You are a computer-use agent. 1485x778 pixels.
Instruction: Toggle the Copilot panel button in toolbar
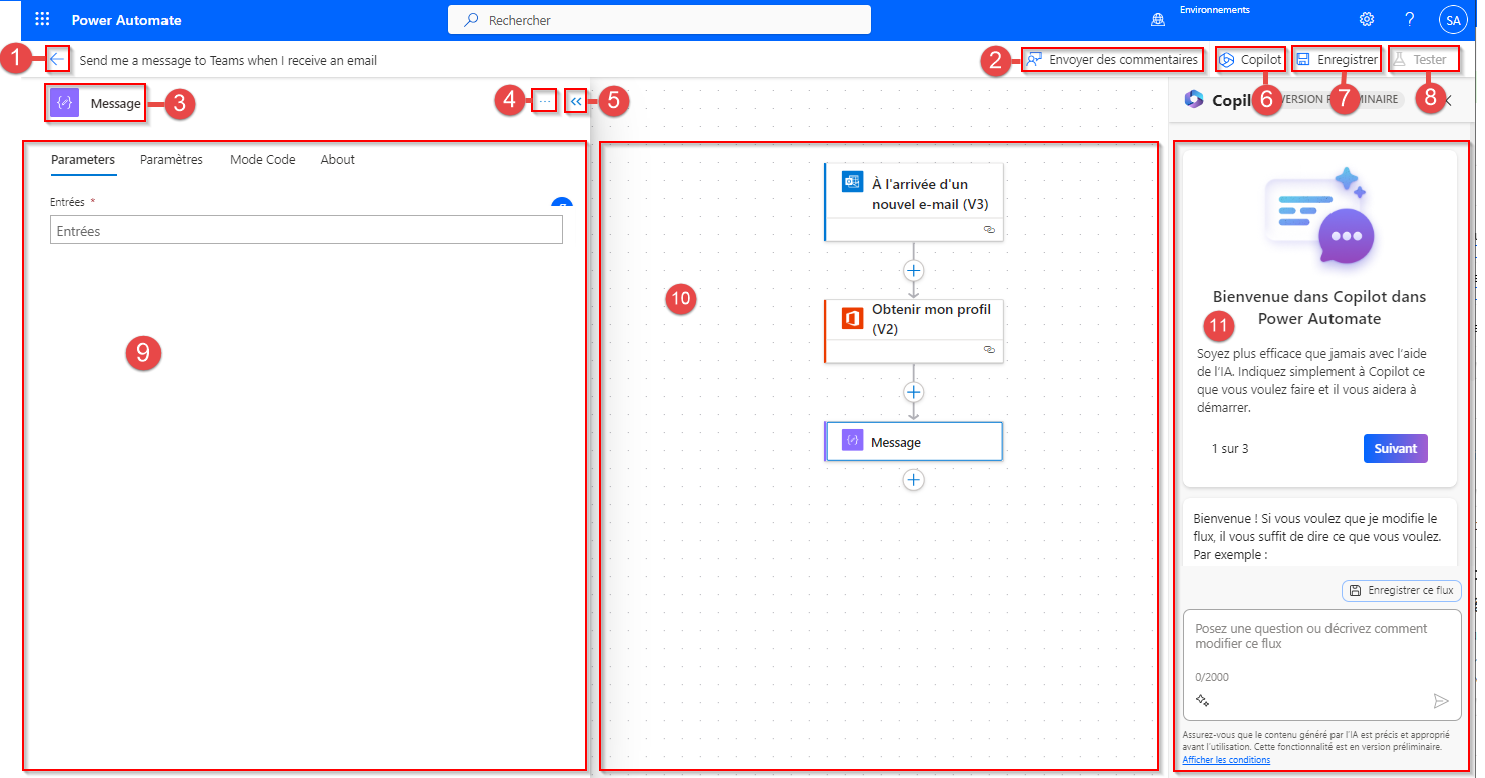pyautogui.click(x=1250, y=60)
